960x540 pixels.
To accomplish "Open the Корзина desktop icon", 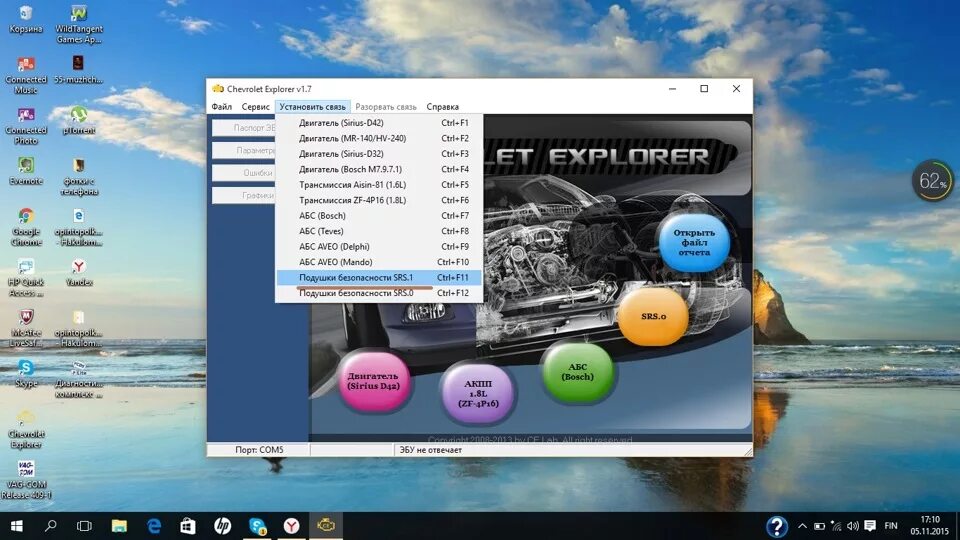I will click(x=26, y=19).
